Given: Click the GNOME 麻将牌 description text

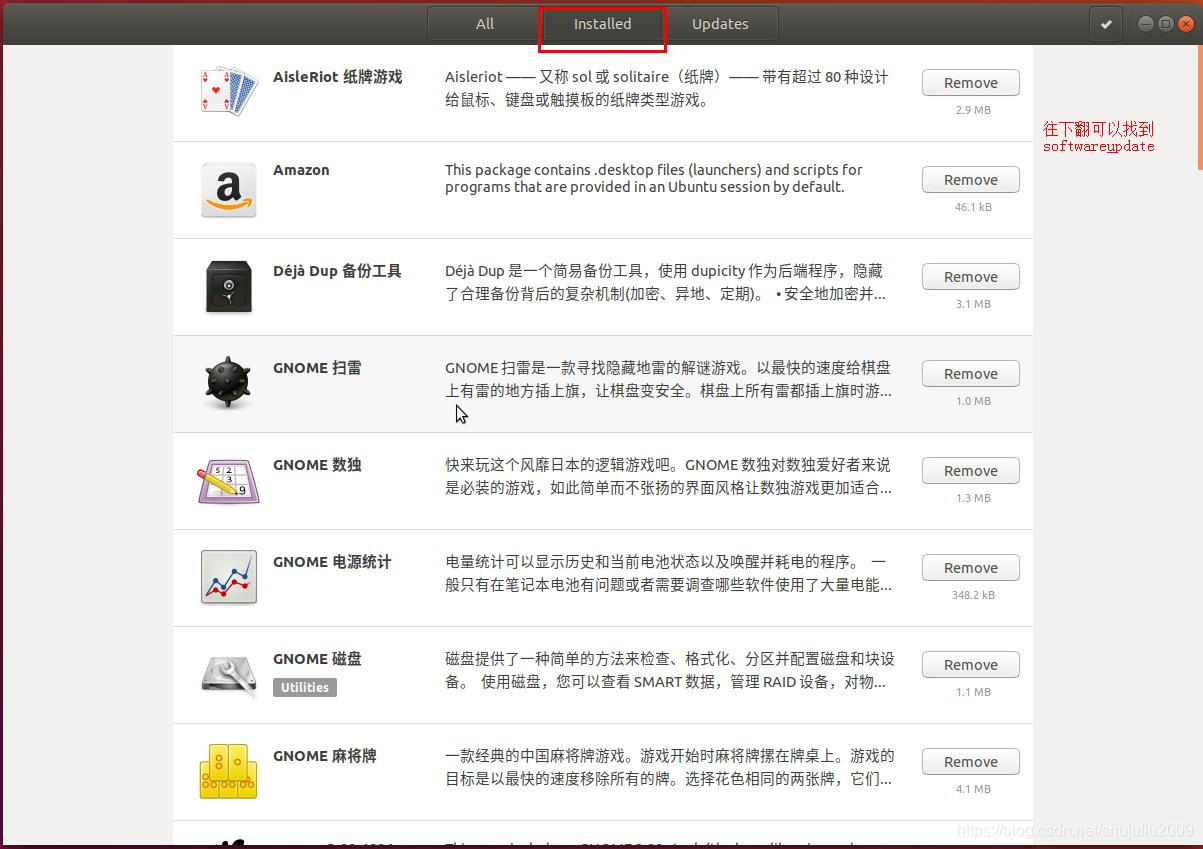Looking at the screenshot, I should click(670, 767).
